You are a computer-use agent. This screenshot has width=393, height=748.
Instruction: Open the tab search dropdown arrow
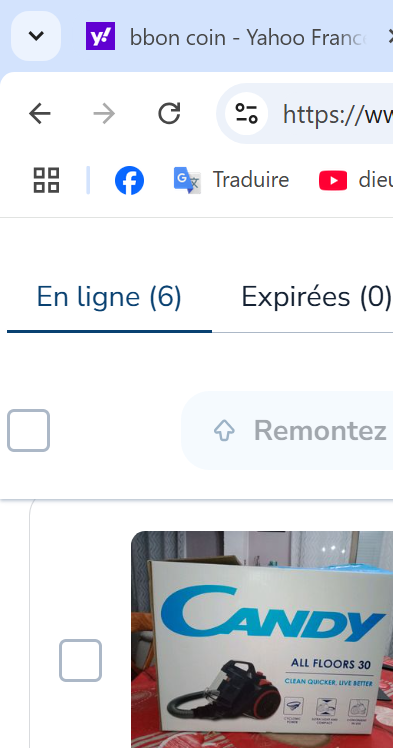tap(36, 36)
